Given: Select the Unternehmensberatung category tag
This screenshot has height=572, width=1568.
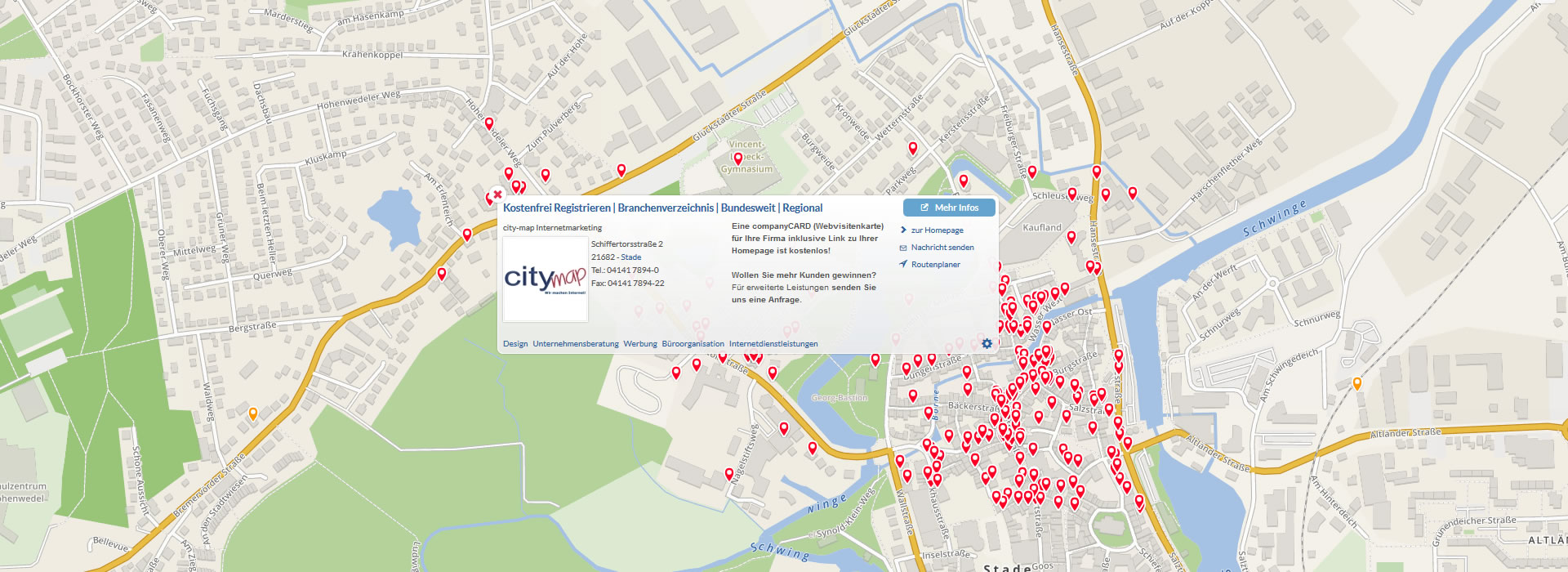Looking at the screenshot, I should pyautogui.click(x=575, y=344).
